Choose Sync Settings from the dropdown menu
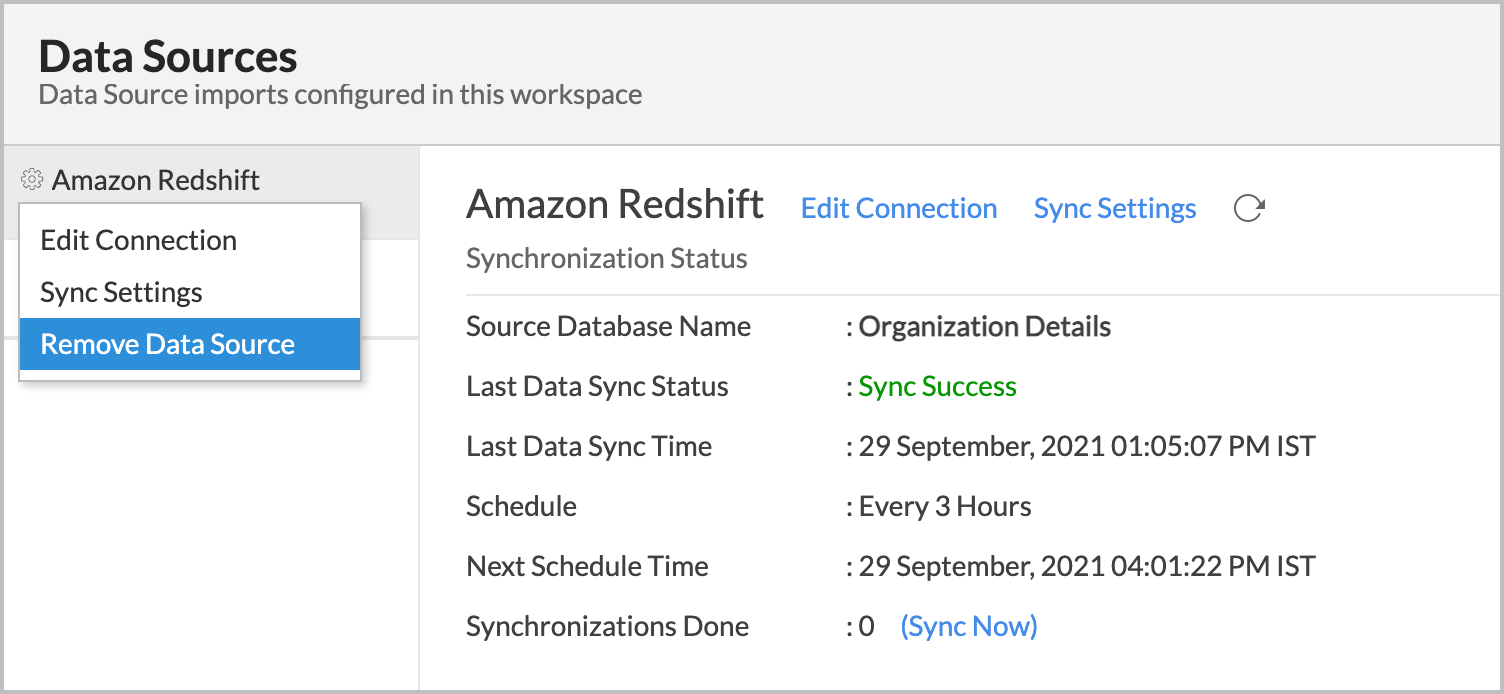 190,292
